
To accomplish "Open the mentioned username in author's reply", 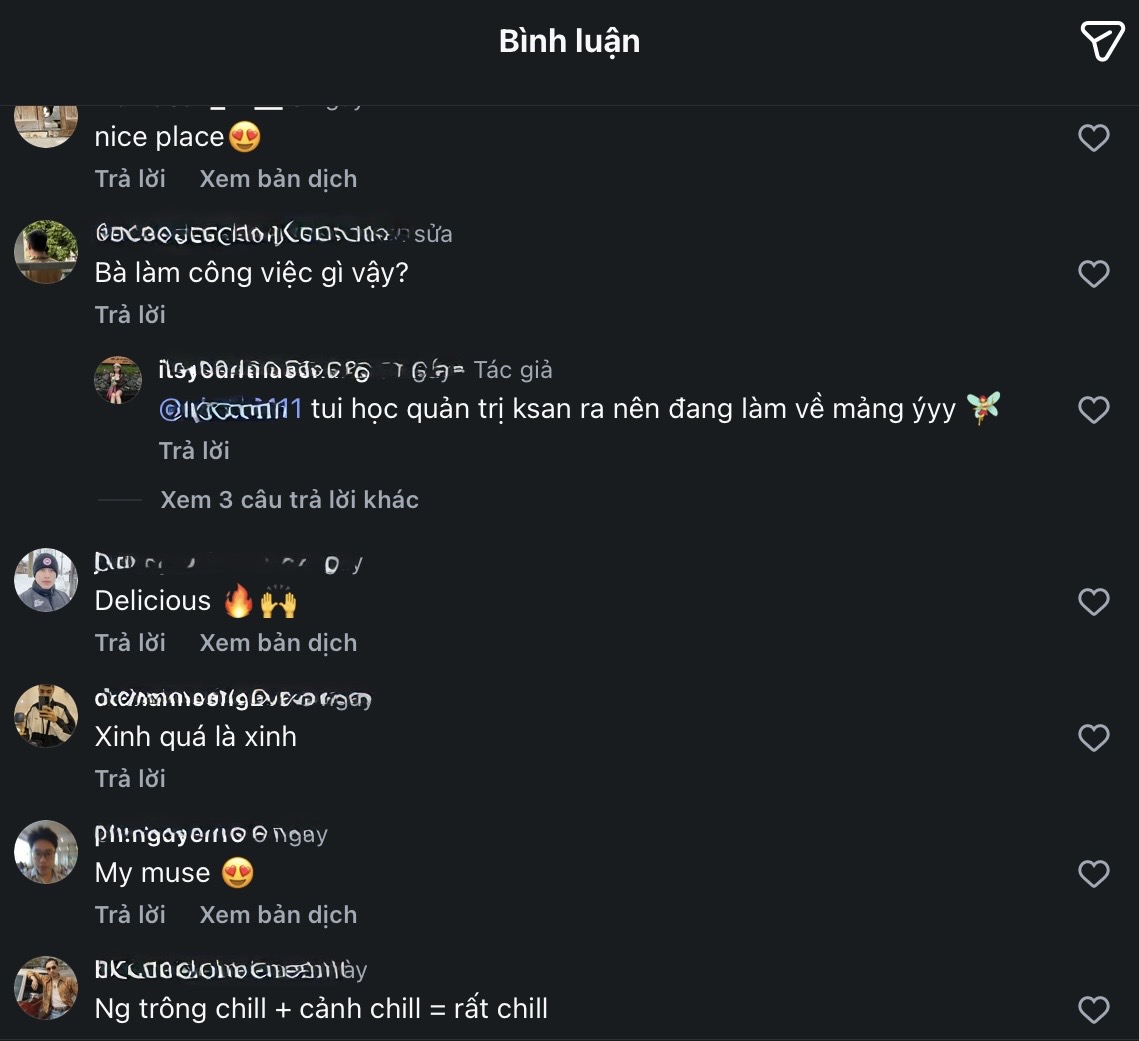I will coord(230,409).
